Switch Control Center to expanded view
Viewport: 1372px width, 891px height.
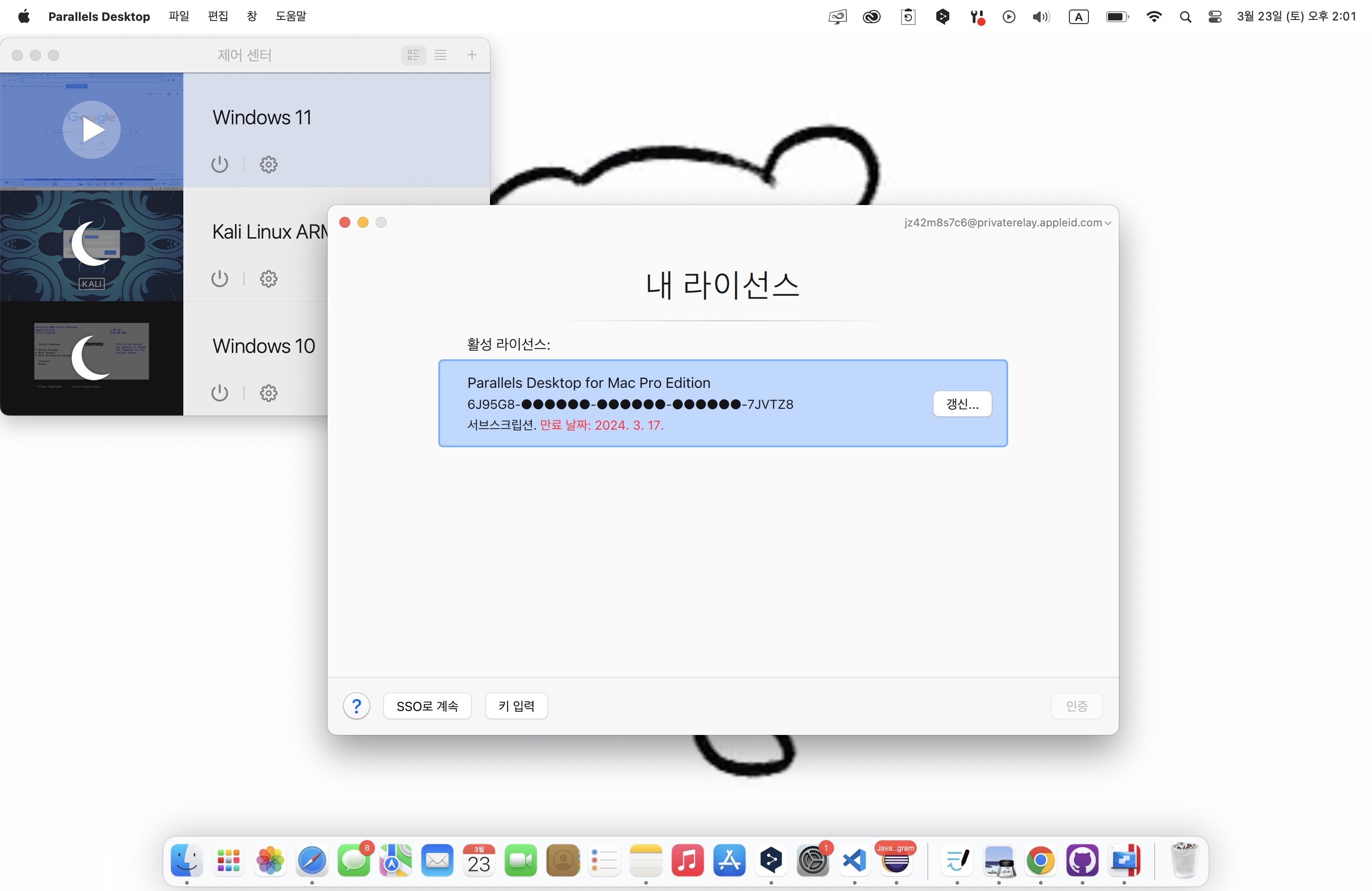coord(413,55)
